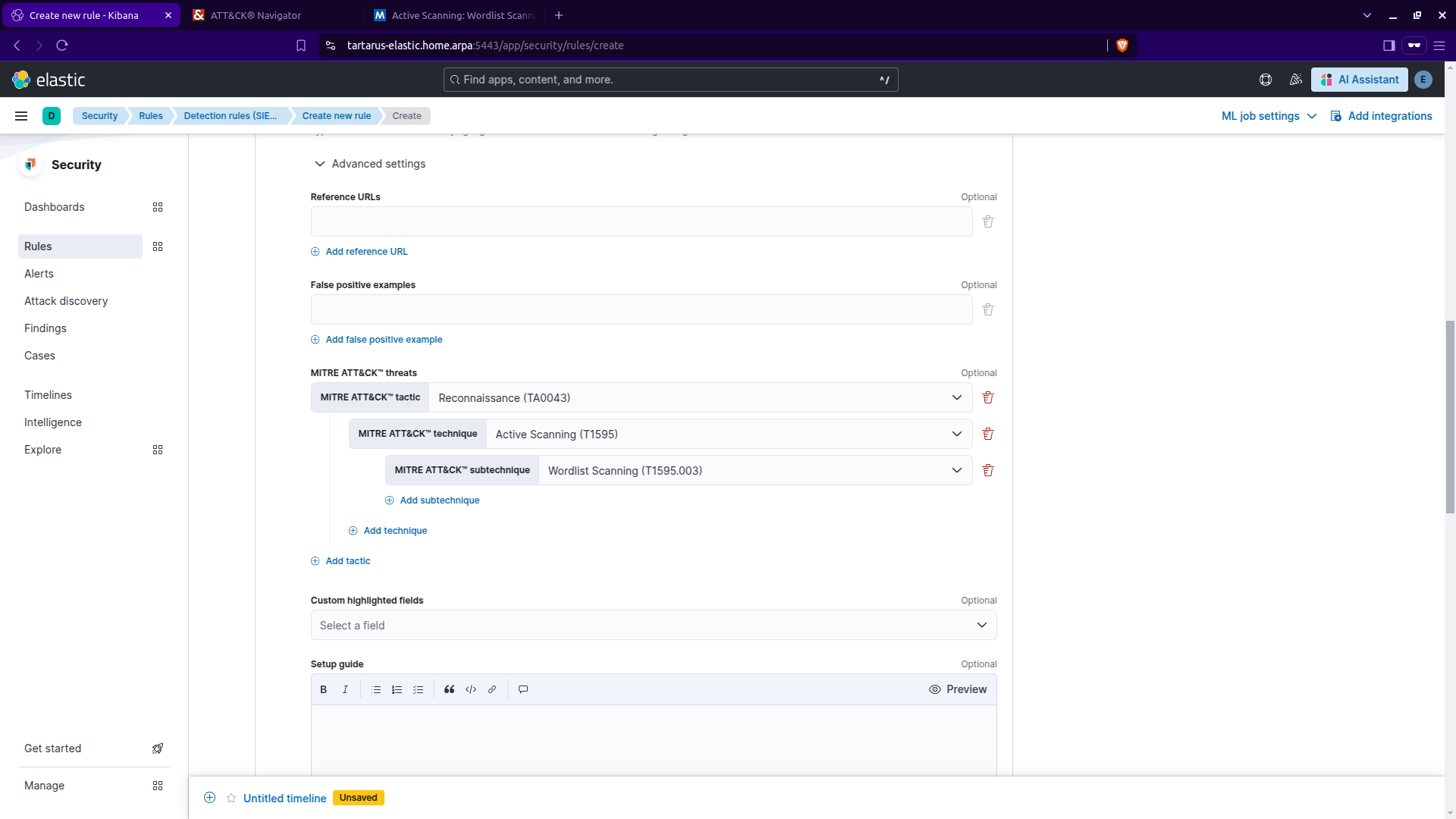This screenshot has width=1456, height=819.
Task: Delete the Wordlist Scanning subtechnique row
Action: 988,470
